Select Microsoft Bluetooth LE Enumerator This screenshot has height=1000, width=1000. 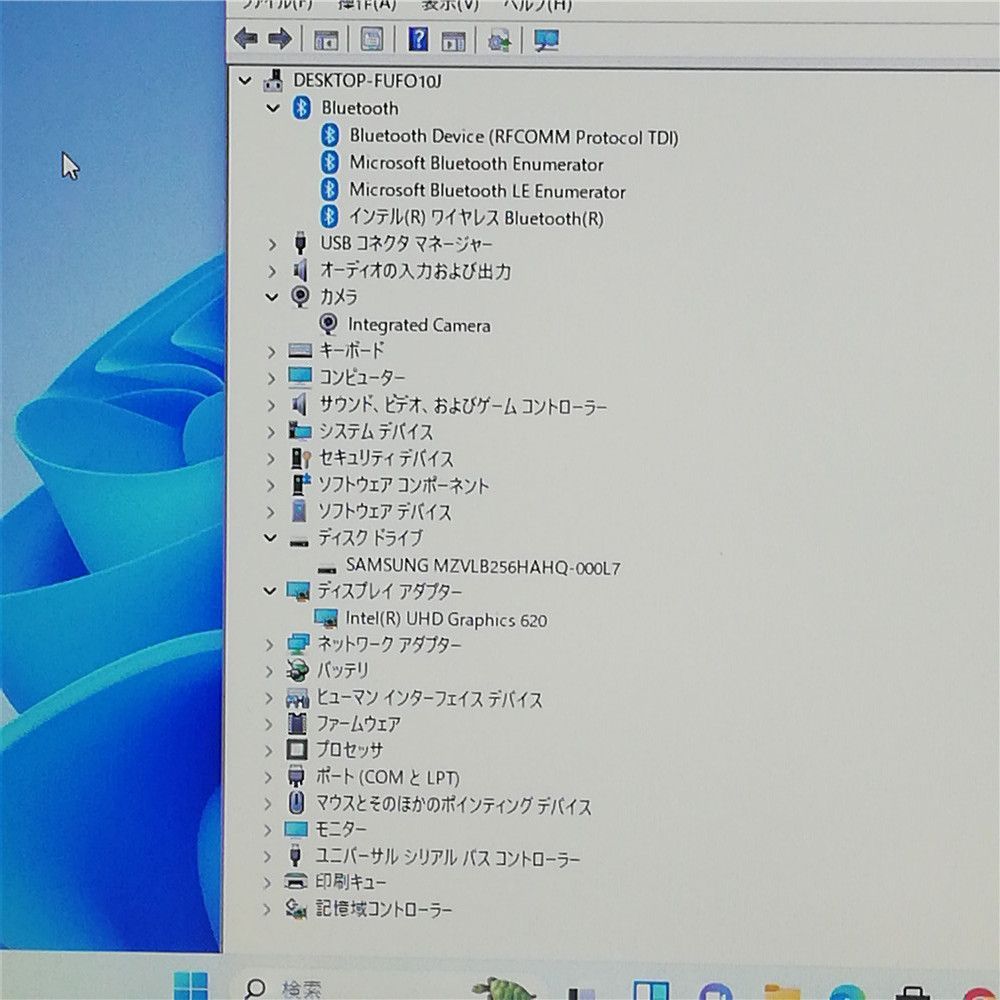487,191
